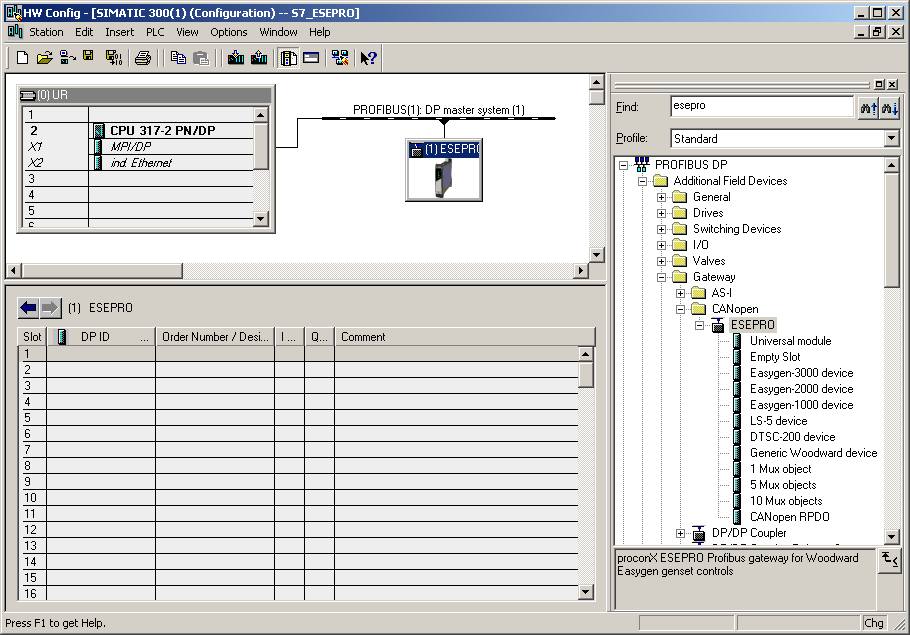This screenshot has height=635, width=910.
Task: Select 5 Mux objects module
Action: coord(783,485)
